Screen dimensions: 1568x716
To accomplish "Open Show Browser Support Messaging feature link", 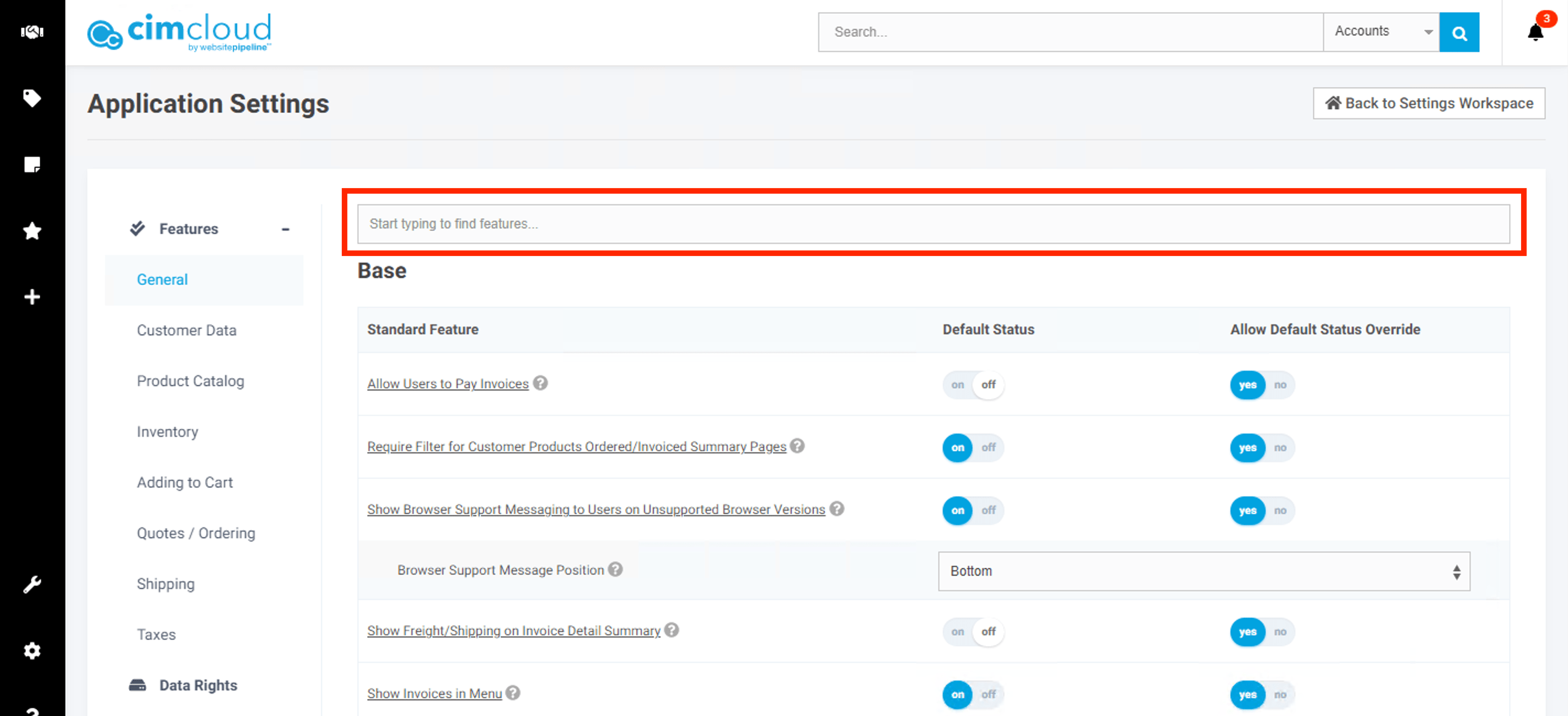I will click(x=595, y=510).
